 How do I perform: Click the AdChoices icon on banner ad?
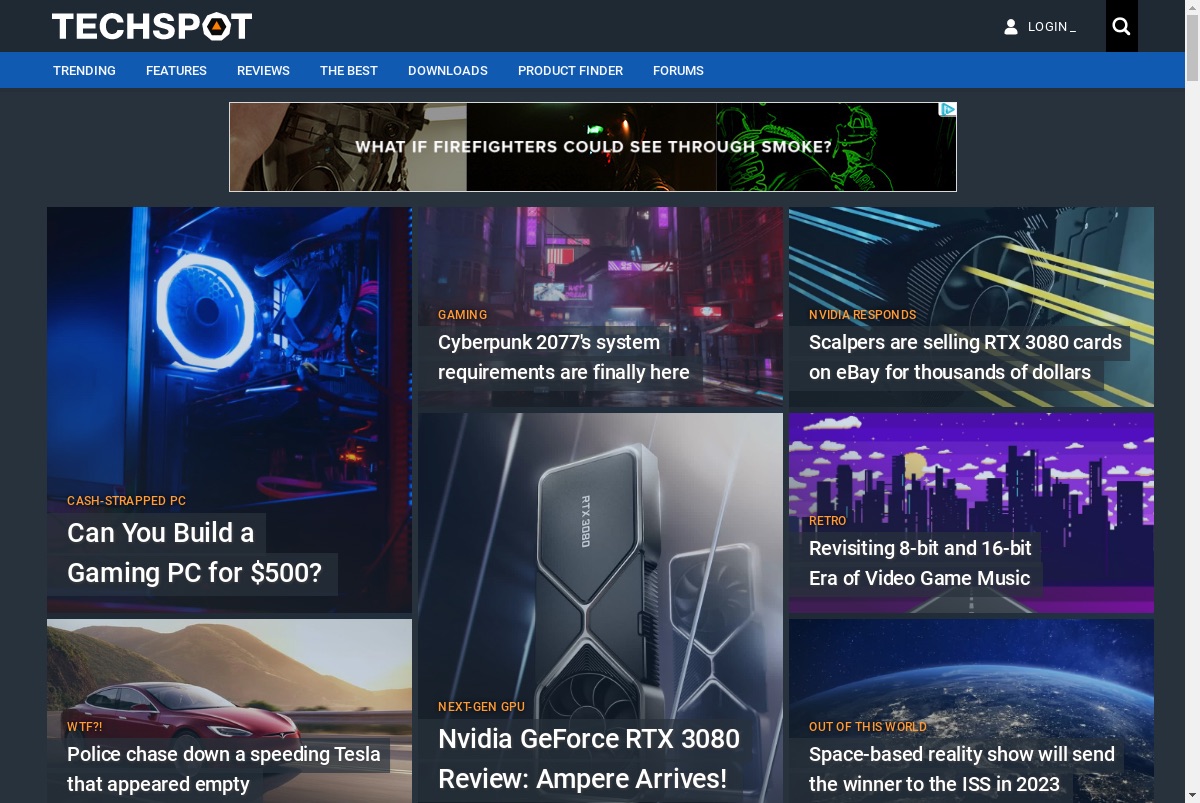[x=948, y=110]
